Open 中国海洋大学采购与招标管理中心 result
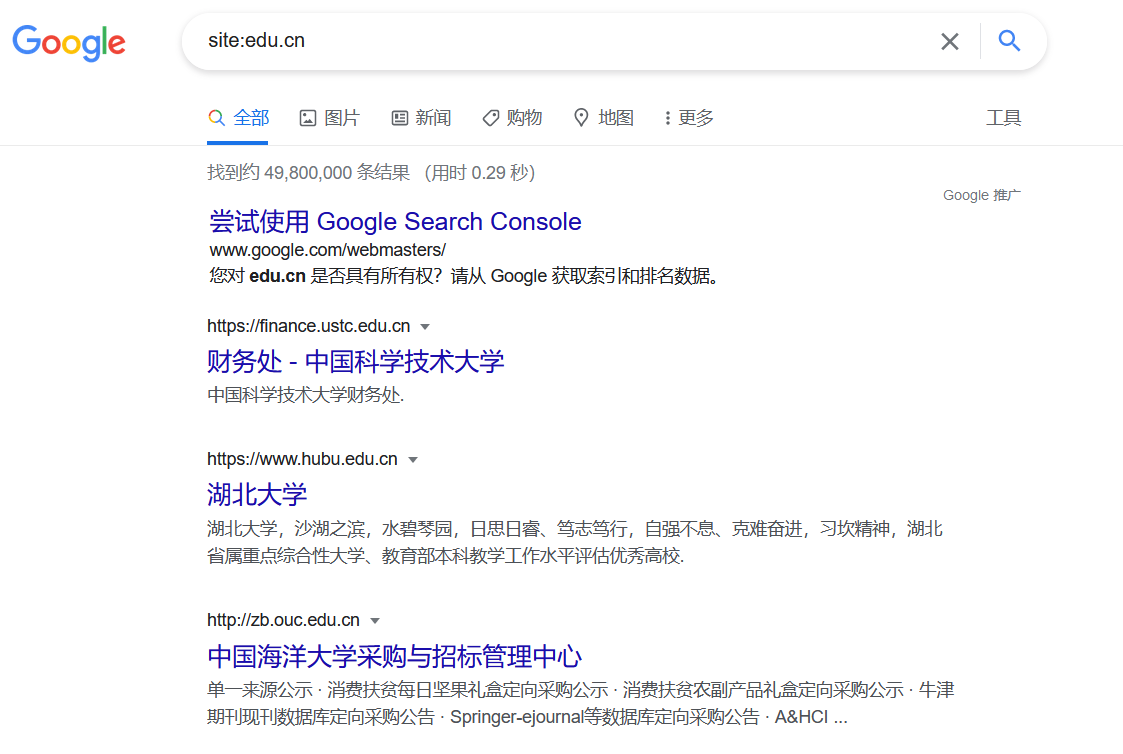Viewport: 1123px width, 754px height. (x=395, y=656)
